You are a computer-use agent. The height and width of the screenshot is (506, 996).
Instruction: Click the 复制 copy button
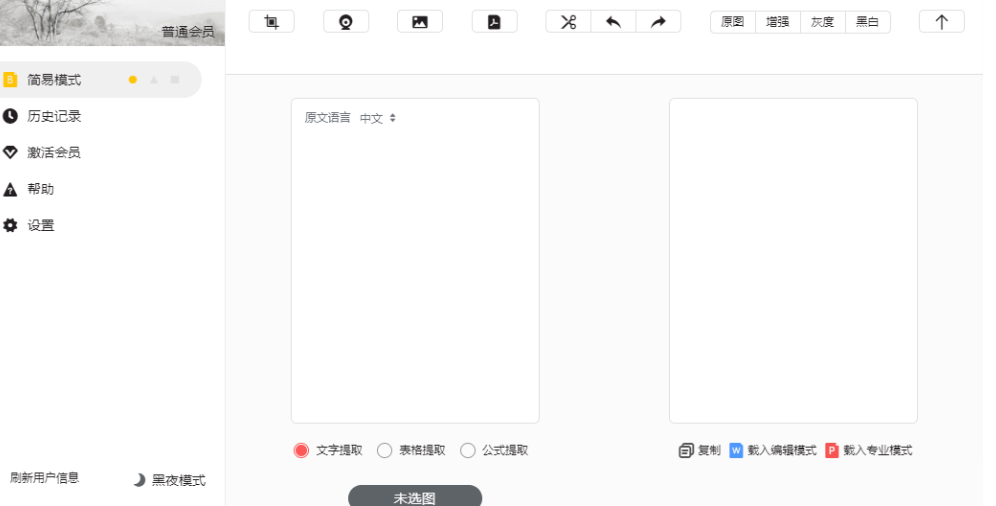click(x=699, y=451)
